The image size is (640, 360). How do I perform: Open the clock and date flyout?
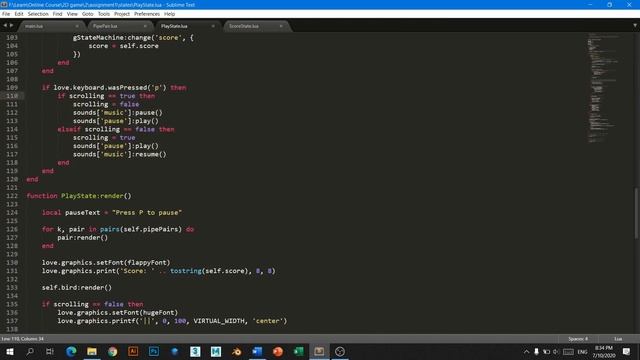(604, 351)
